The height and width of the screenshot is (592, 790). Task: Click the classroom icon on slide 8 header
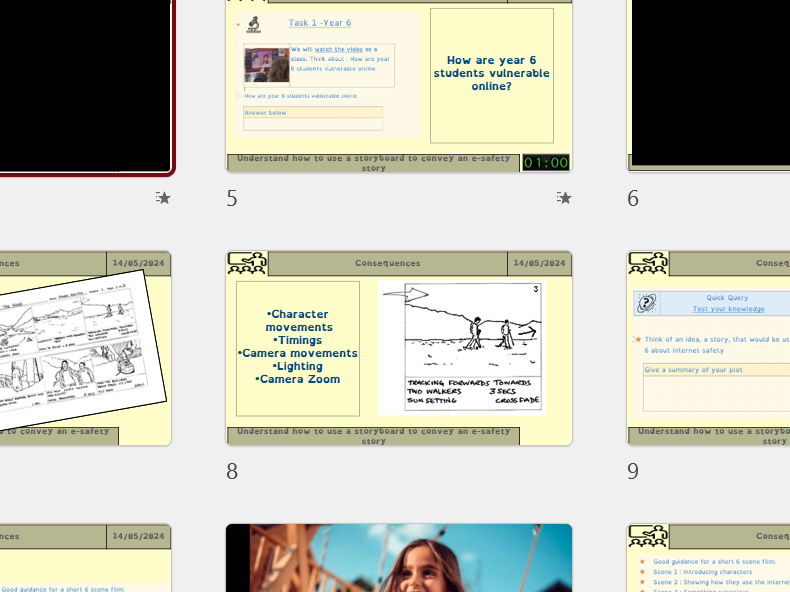pyautogui.click(x=247, y=263)
